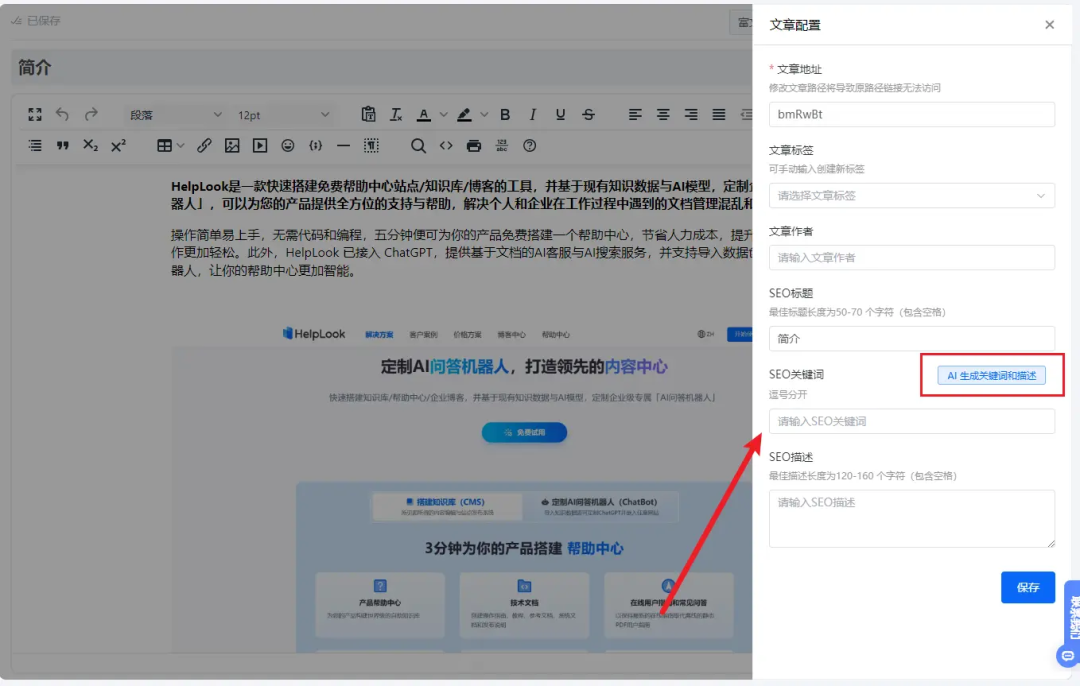This screenshot has width=1080, height=686.
Task: Click the 免费试用 button in screenshot
Action: [524, 433]
